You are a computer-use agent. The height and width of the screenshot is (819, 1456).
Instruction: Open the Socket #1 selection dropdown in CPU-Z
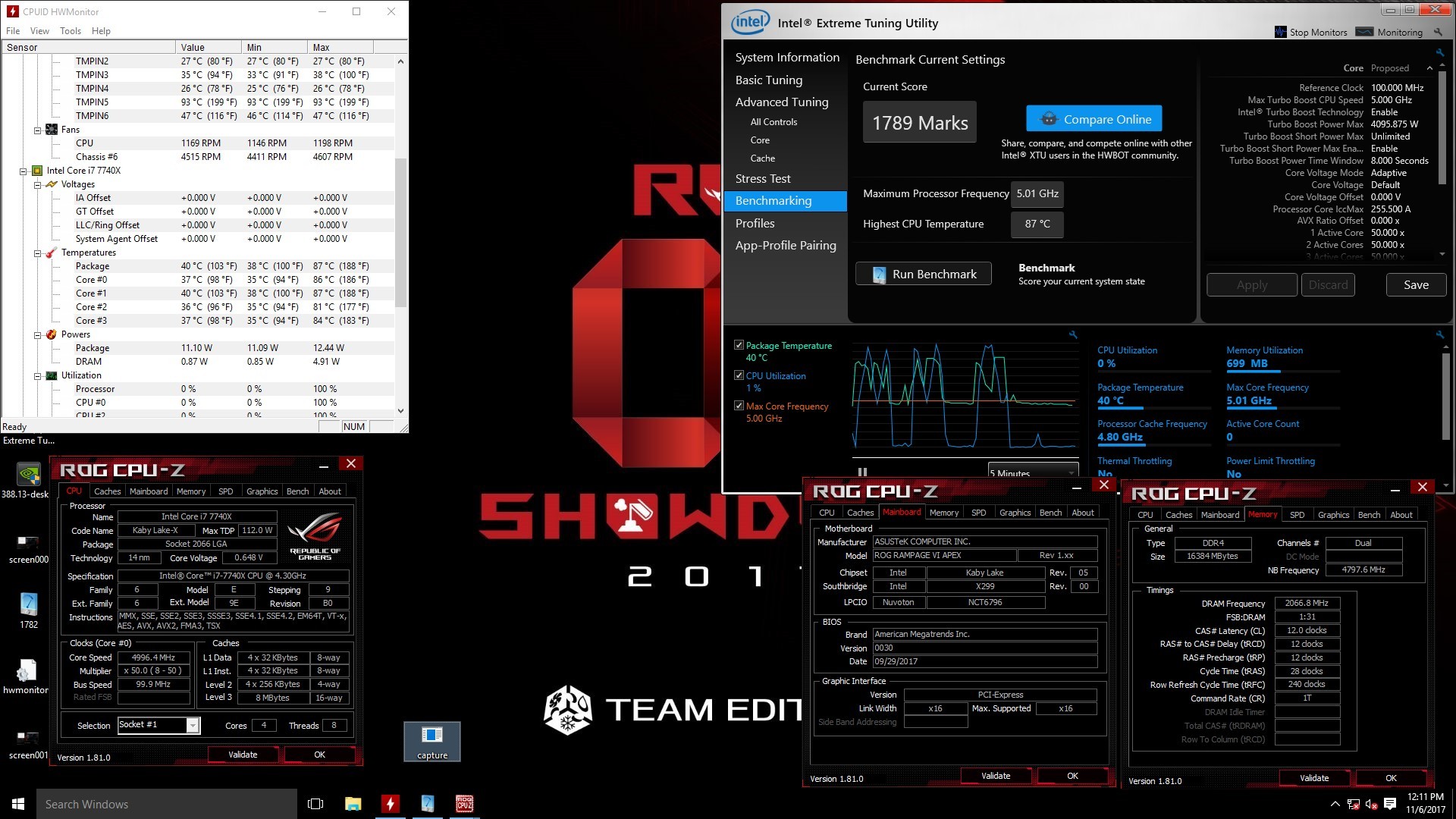(x=193, y=726)
